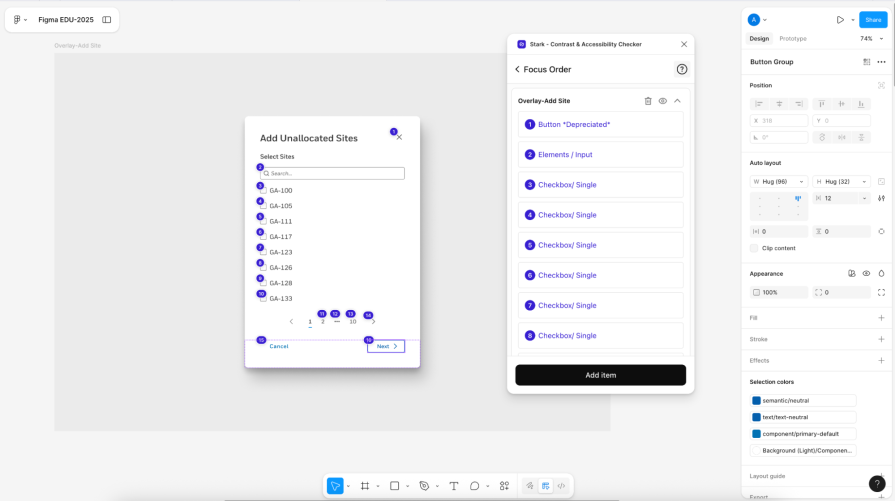Image resolution: width=895 pixels, height=501 pixels.
Task: Open the Figma main menu icon
Action: pos(17,19)
